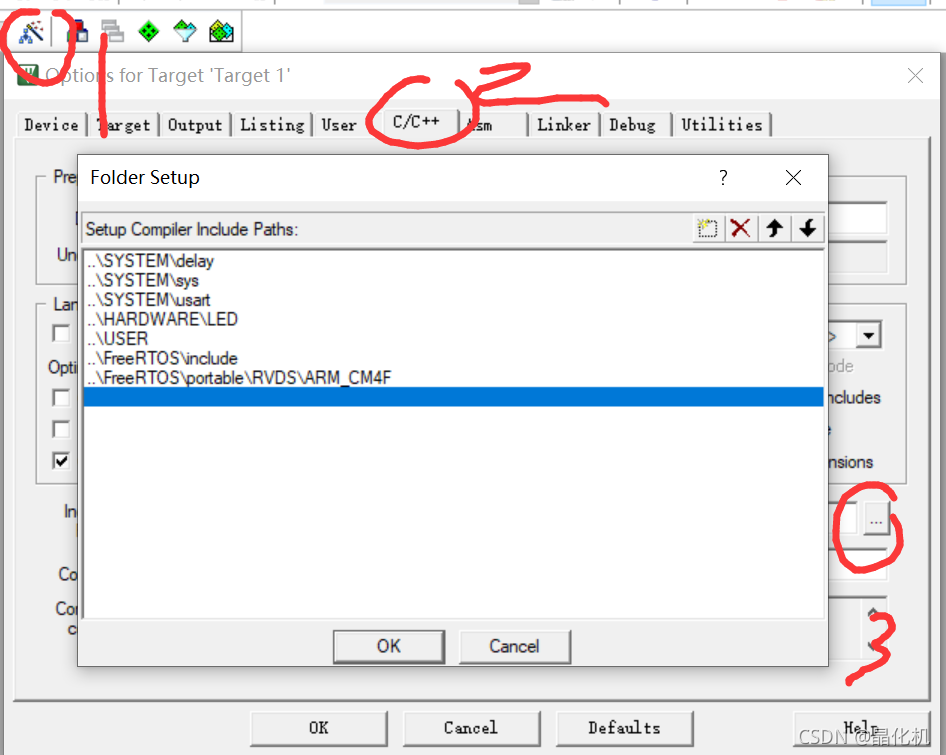This screenshot has width=946, height=755.
Task: Click the green diamond Run-Time Environment icon
Action: pos(148,31)
